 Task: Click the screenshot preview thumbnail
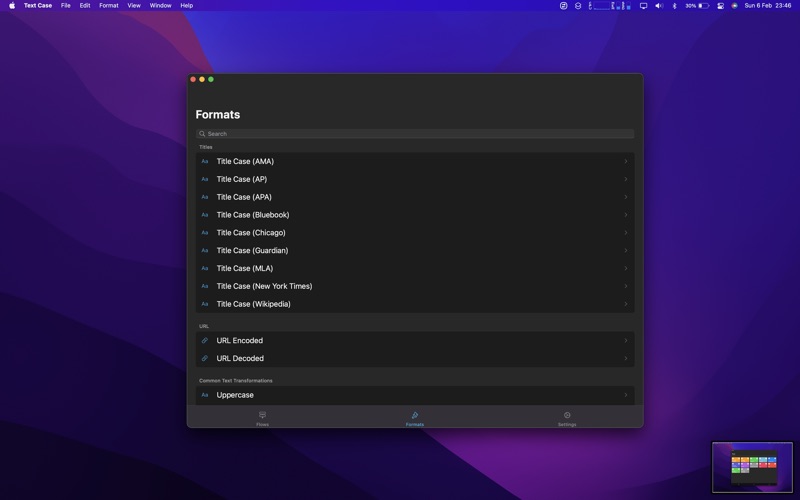click(752, 467)
